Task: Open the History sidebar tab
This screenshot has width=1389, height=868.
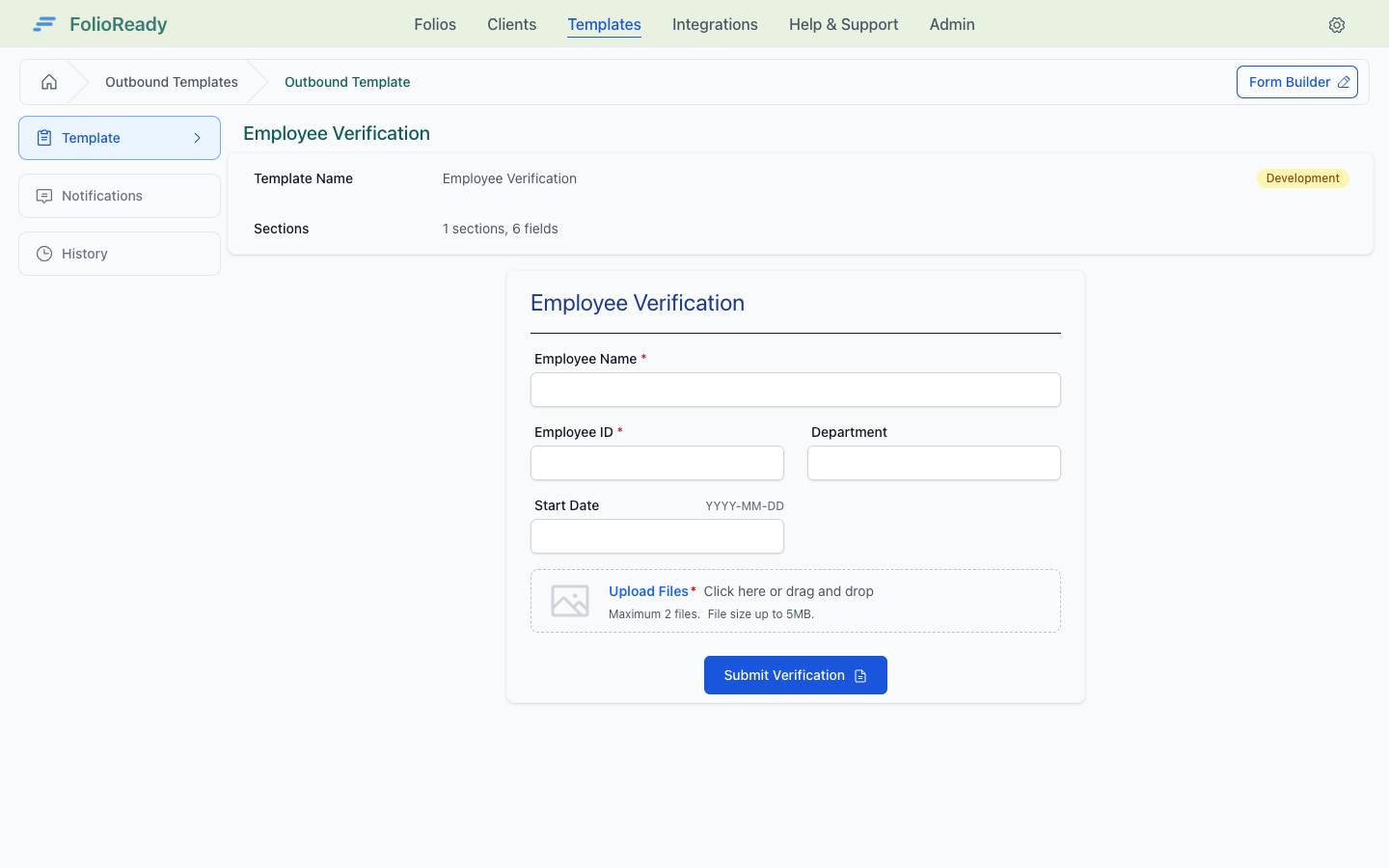Action: [x=120, y=254]
